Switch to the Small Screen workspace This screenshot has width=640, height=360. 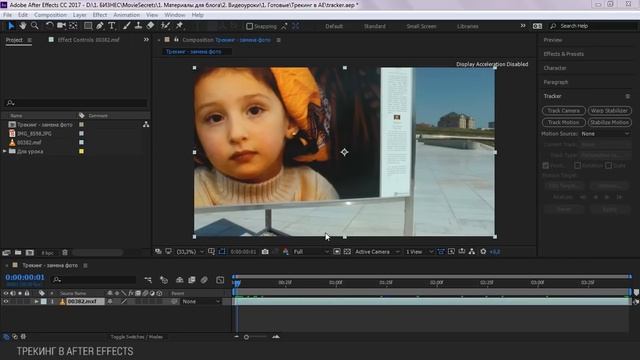point(421,26)
